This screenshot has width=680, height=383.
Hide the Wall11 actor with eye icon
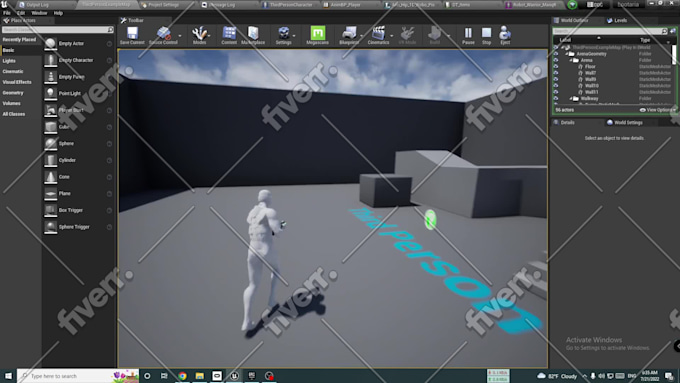pyautogui.click(x=556, y=92)
